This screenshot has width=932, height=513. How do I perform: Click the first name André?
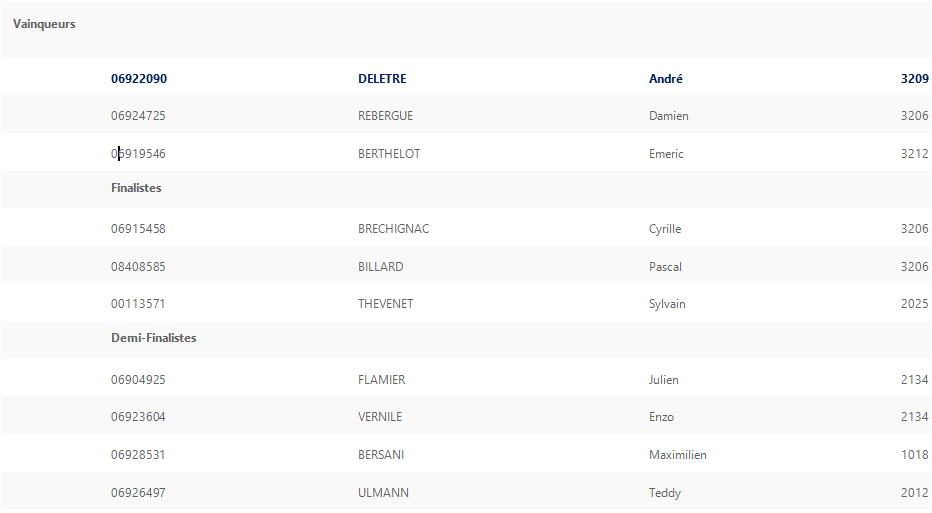pos(666,79)
